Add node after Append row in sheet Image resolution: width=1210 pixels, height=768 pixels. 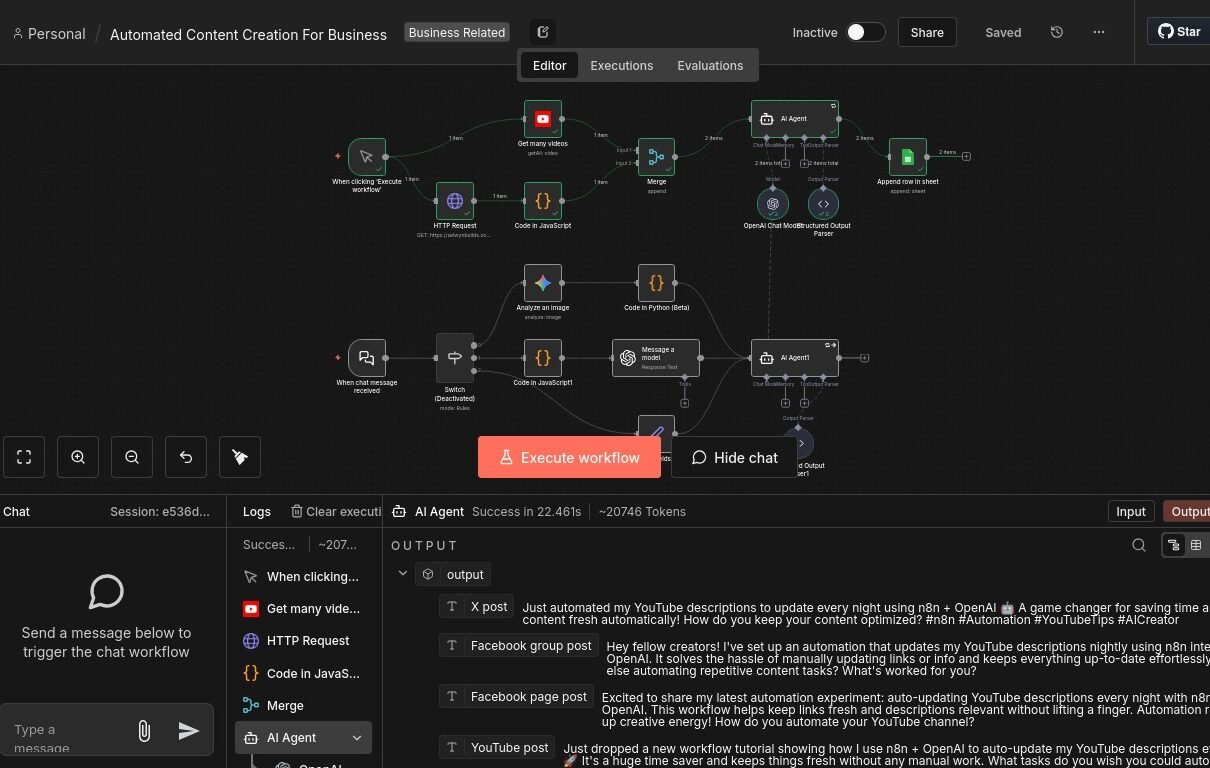966,156
